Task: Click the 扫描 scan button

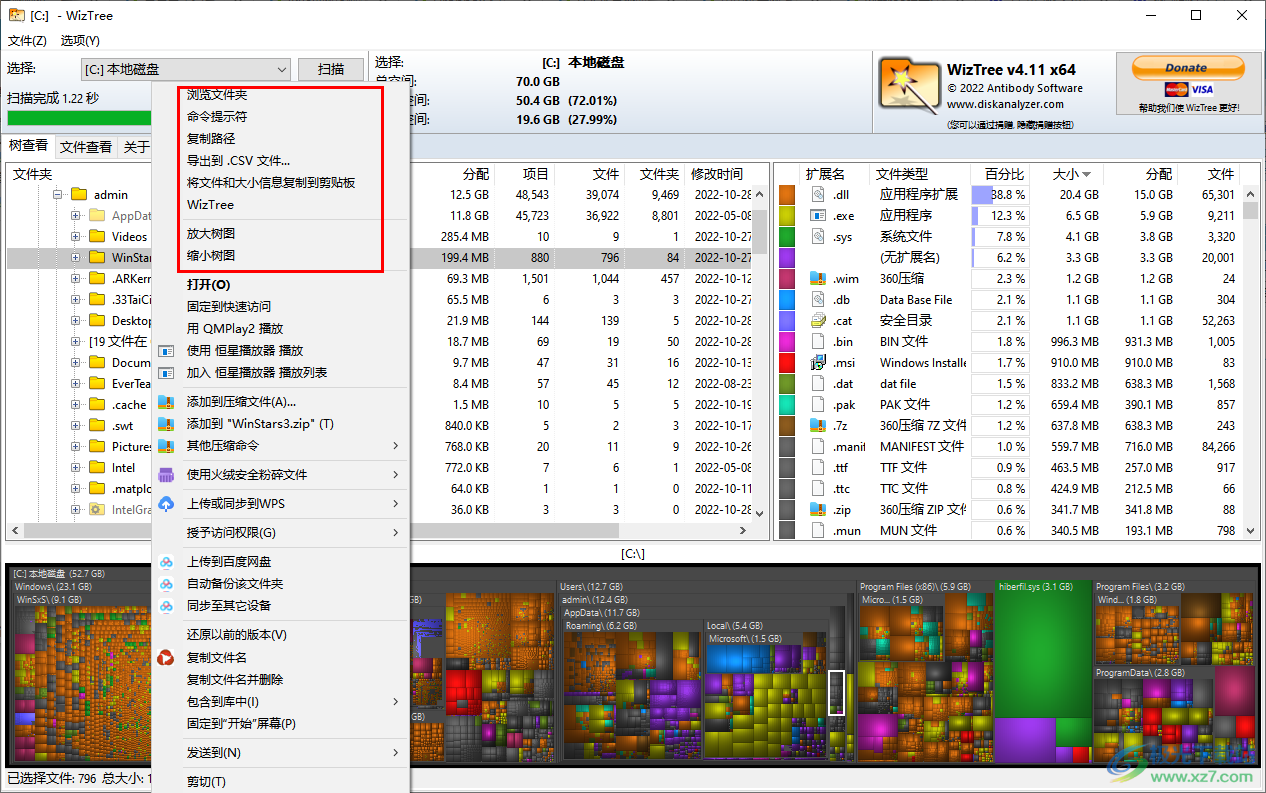Action: click(331, 69)
